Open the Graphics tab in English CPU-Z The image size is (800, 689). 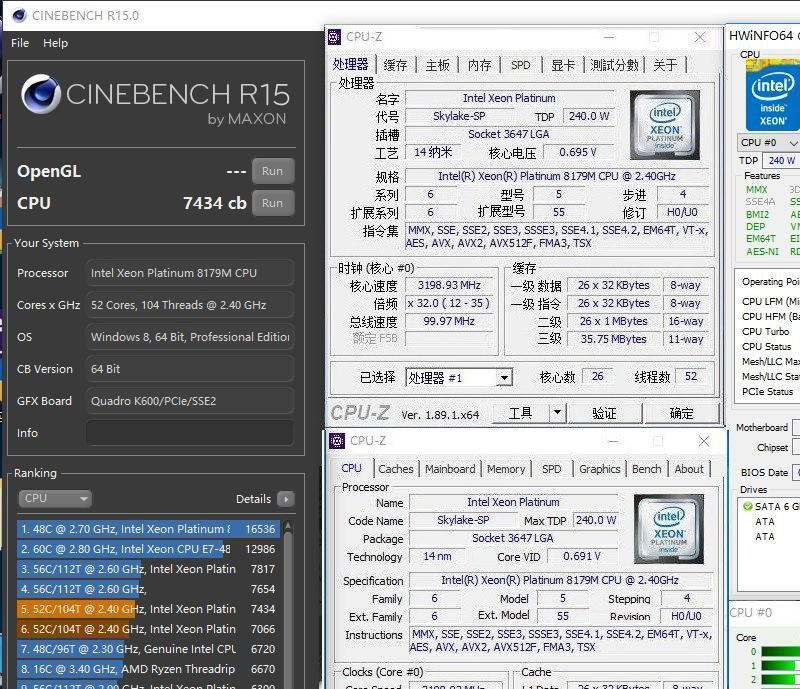point(599,469)
